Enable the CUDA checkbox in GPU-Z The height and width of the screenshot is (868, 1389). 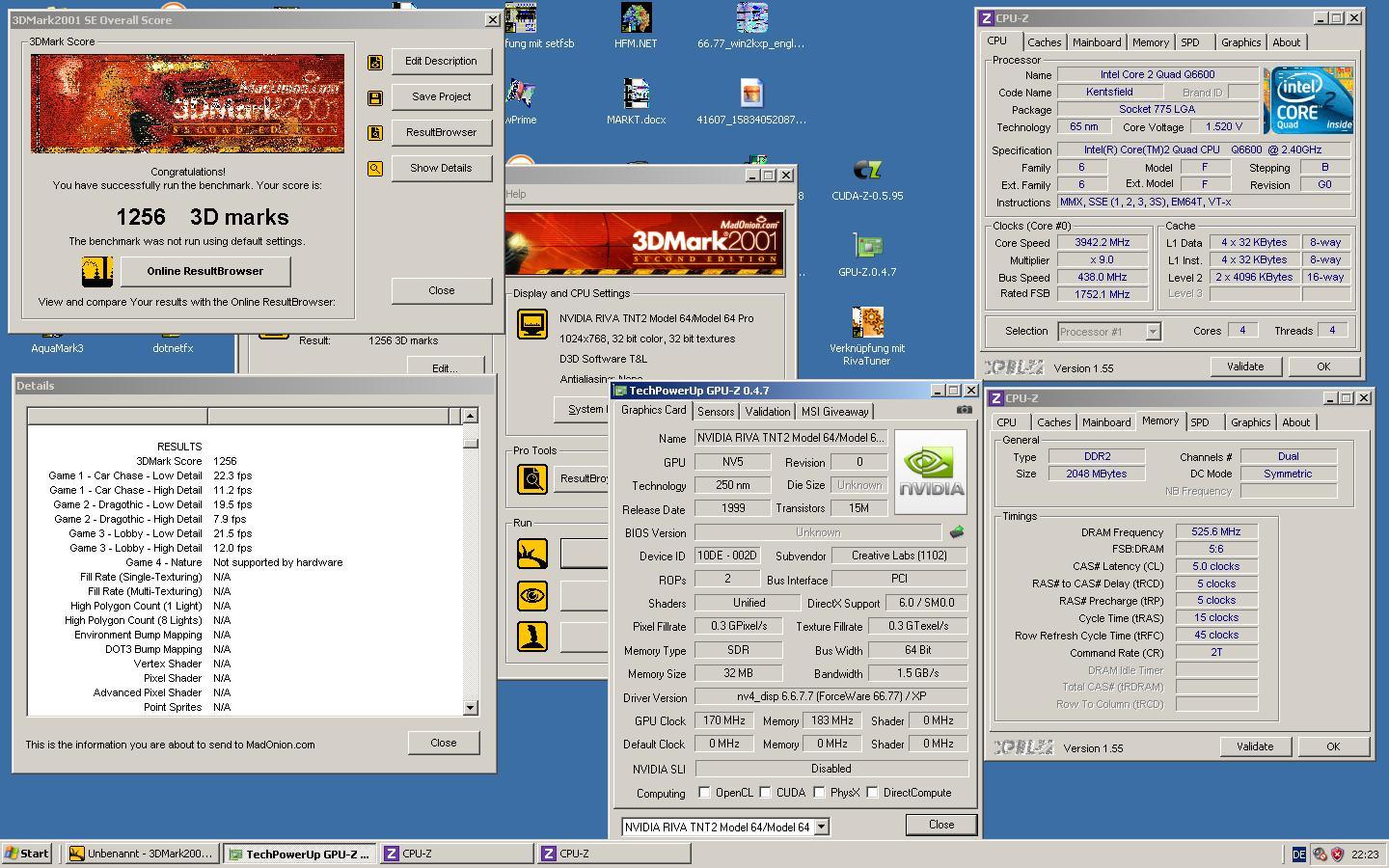[765, 793]
